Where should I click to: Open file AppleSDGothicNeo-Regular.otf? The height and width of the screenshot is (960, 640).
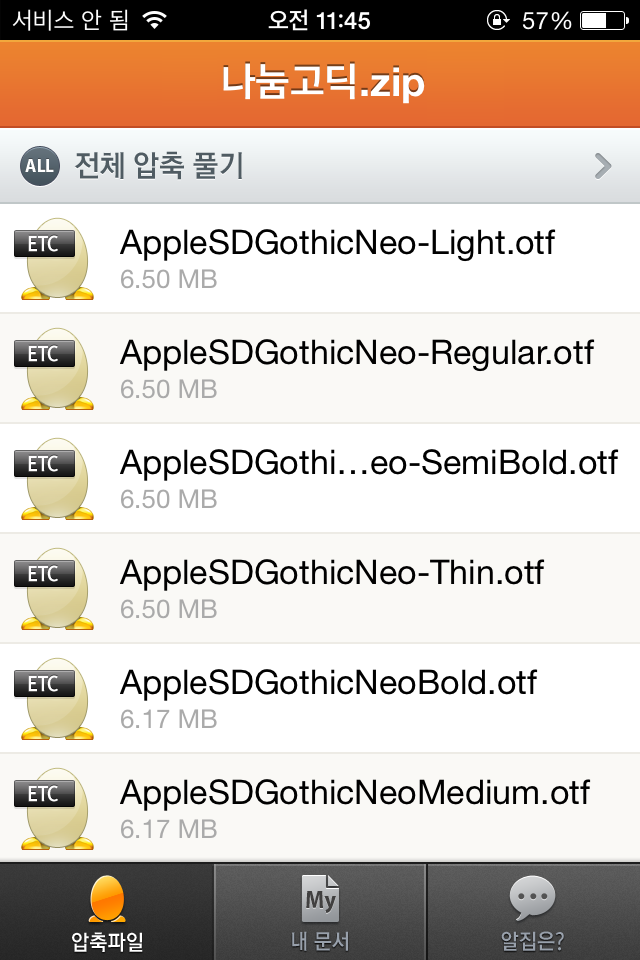pyautogui.click(x=356, y=354)
